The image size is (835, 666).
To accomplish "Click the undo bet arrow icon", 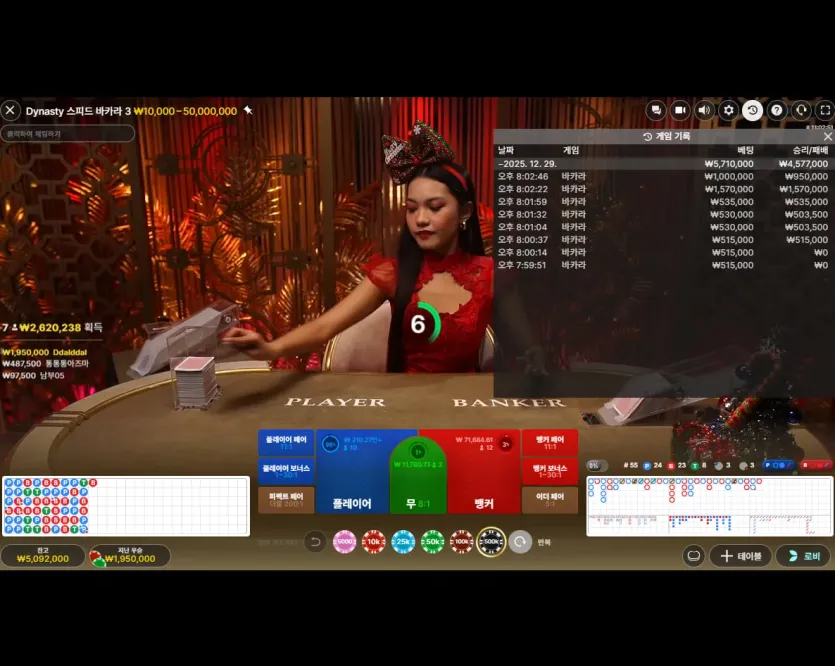I will click(315, 542).
